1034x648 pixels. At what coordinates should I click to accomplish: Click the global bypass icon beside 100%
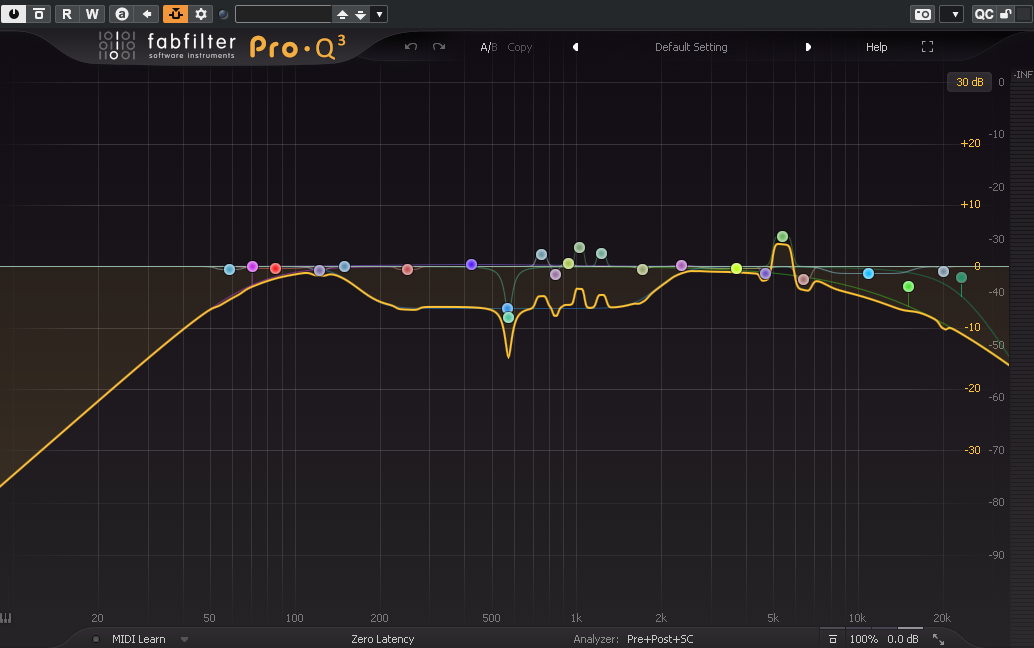pyautogui.click(x=833, y=639)
